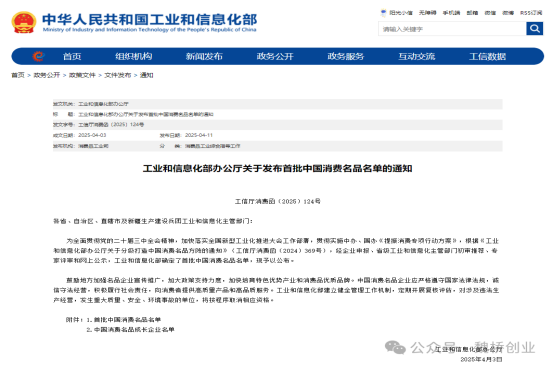Click the 政策文件 breadcrumb link

[82, 75]
